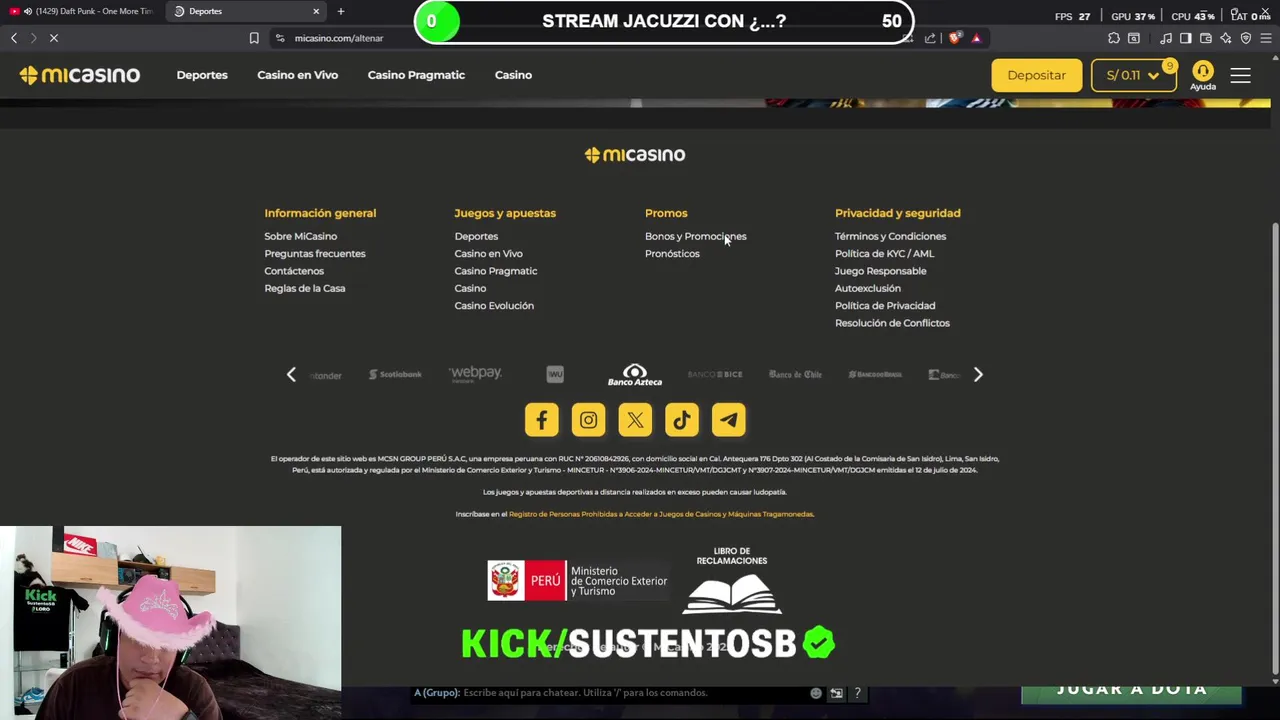1280x720 pixels.
Task: Open the Facebook social icon
Action: (x=542, y=420)
